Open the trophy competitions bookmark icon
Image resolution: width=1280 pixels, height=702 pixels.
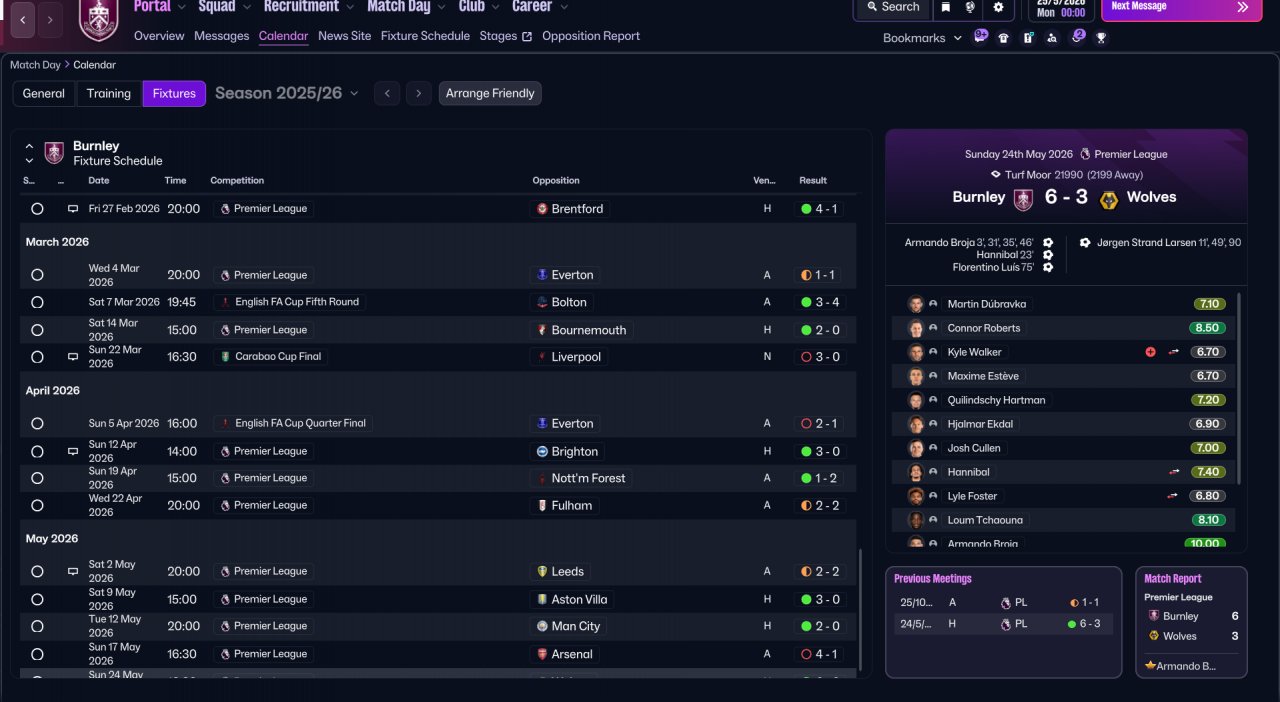[x=1101, y=38]
